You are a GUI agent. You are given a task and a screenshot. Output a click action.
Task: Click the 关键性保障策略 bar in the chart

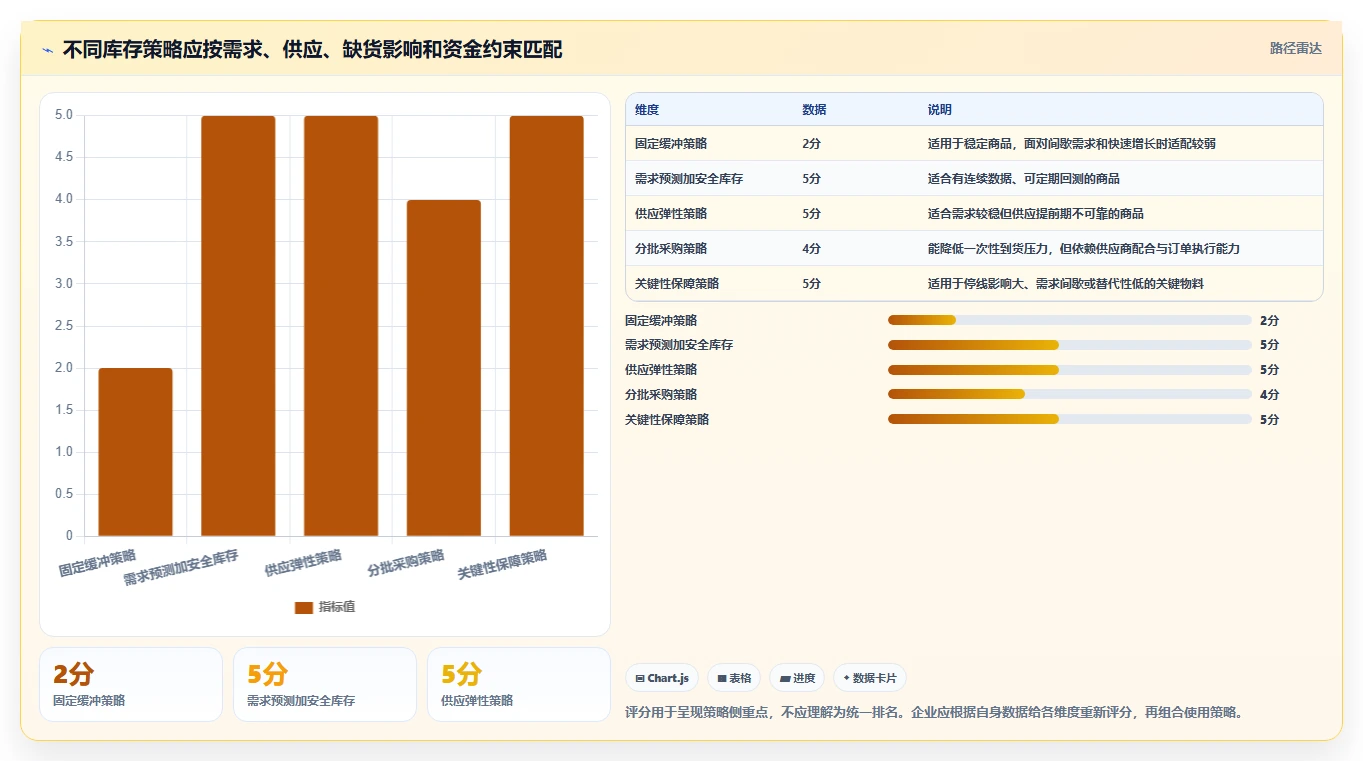(546, 326)
